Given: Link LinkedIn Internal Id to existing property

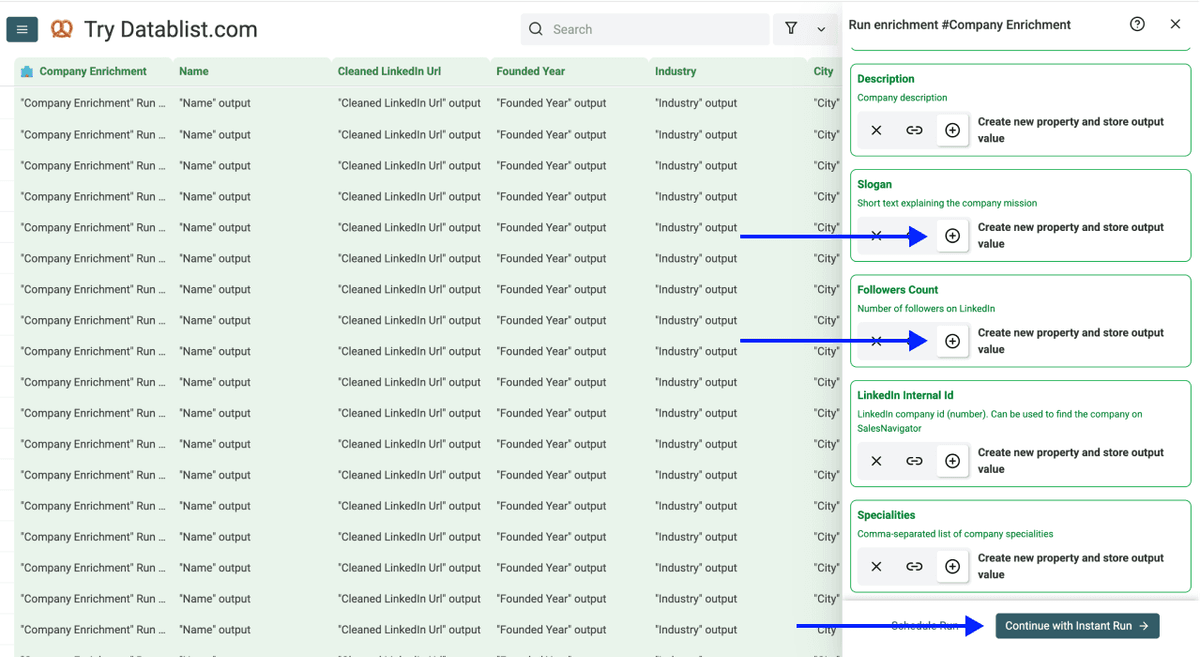Looking at the screenshot, I should tap(914, 461).
